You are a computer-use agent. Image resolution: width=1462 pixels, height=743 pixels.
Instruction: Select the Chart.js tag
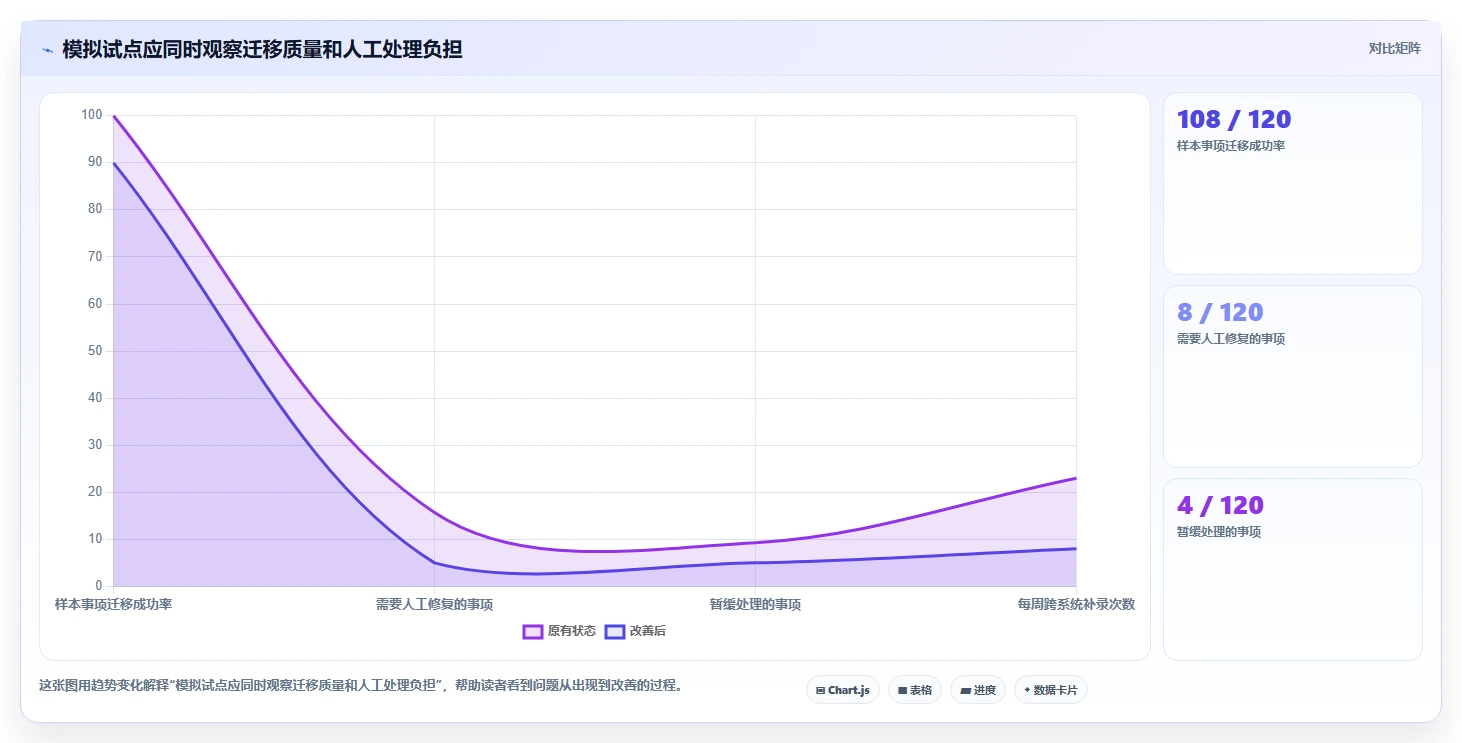click(x=843, y=690)
